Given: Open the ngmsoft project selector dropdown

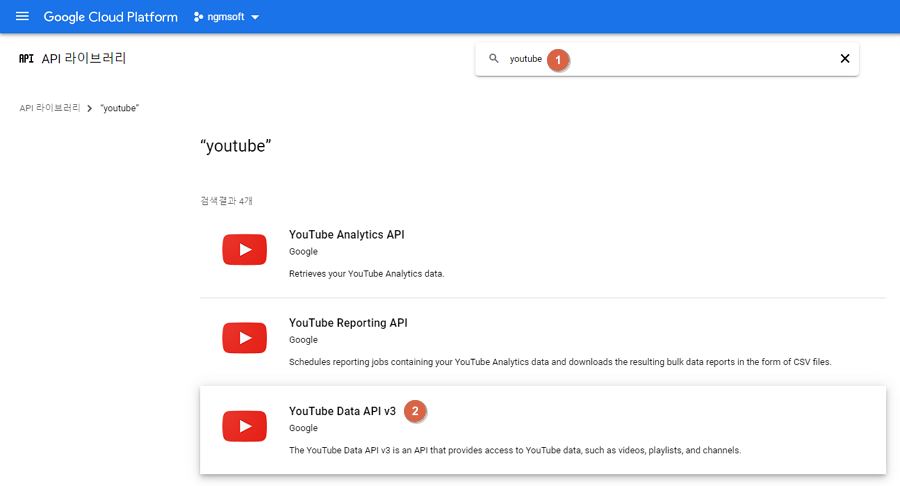Looking at the screenshot, I should 227,17.
